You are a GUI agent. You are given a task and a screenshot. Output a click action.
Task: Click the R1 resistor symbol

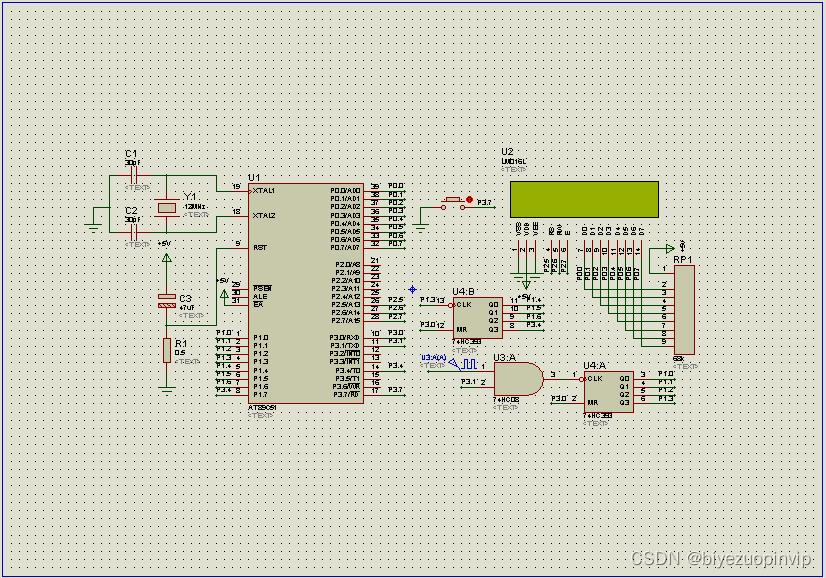point(167,350)
